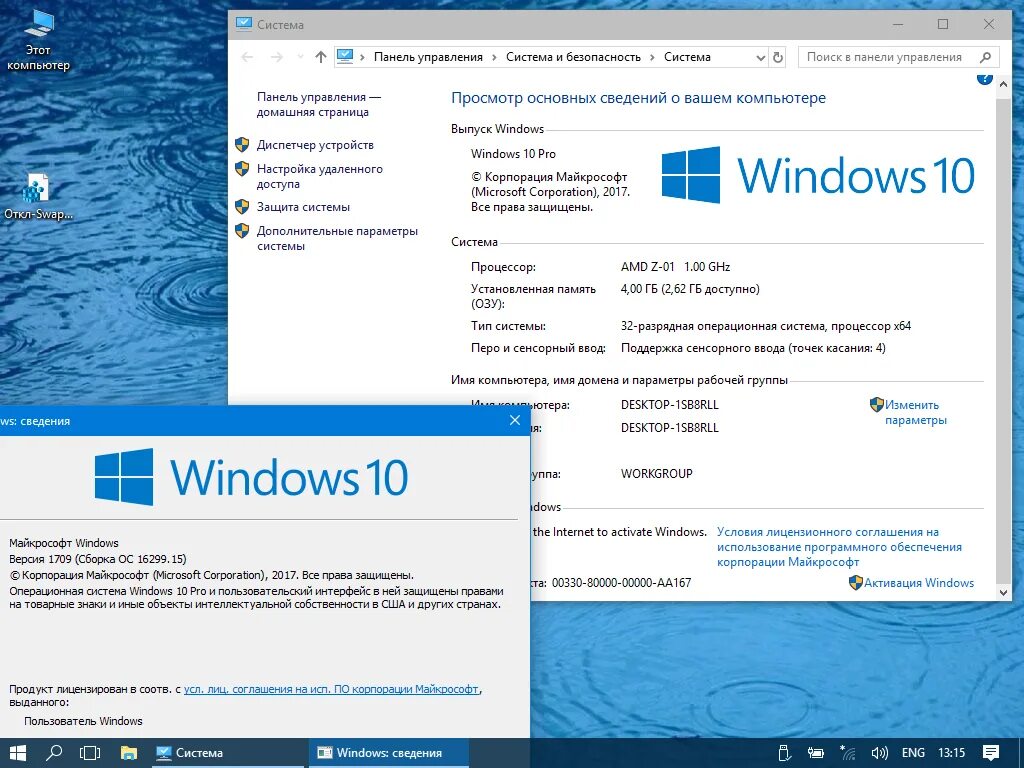The width and height of the screenshot is (1024, 768).
Task: Click the processor value AMD Z-01
Action: pyautogui.click(x=675, y=266)
